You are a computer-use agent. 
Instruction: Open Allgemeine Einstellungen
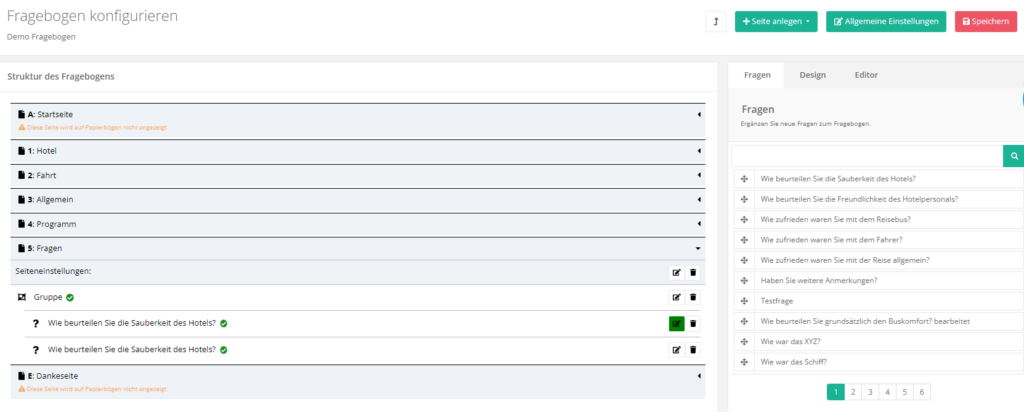point(885,22)
